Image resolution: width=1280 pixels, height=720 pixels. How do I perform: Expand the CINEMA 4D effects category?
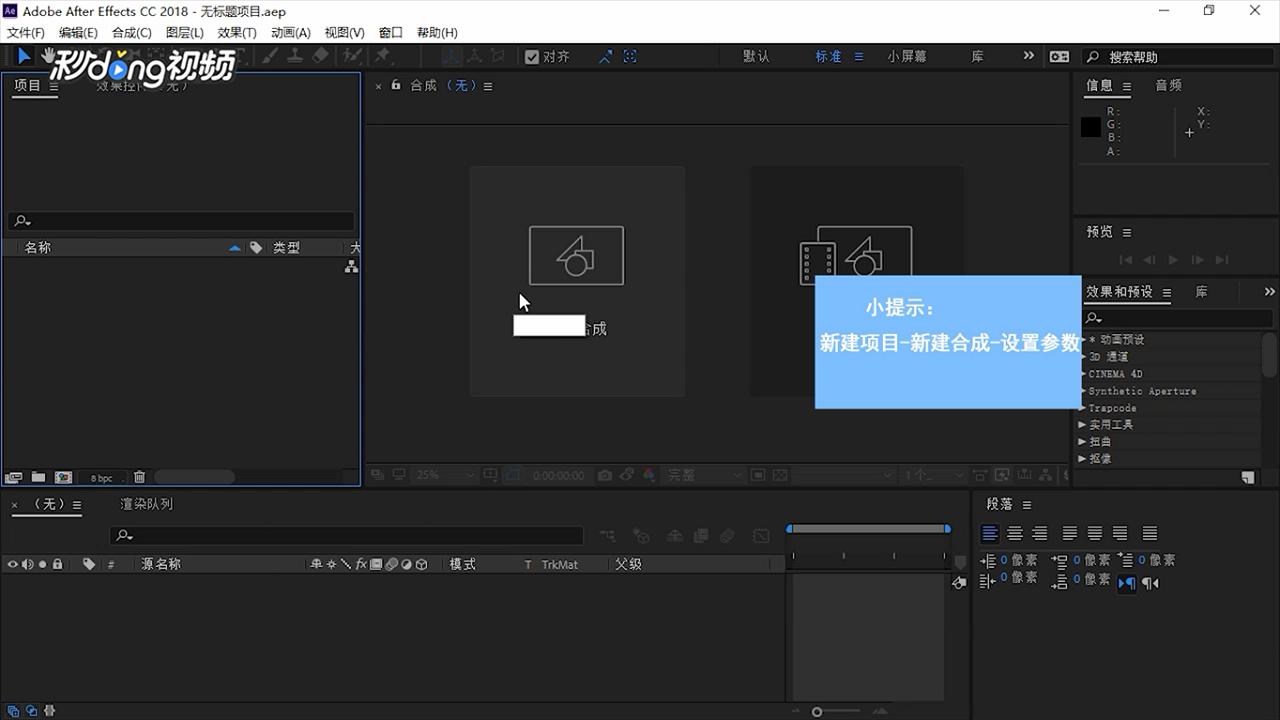click(1083, 374)
